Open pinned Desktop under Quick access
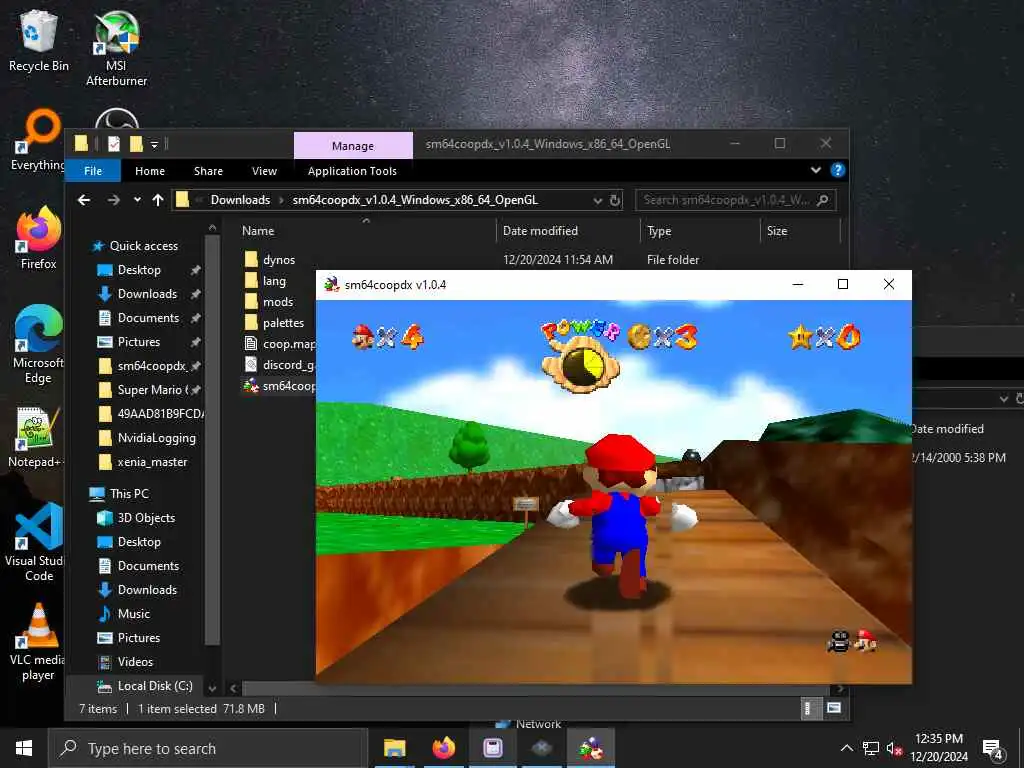Screen dimensions: 1024x768 tap(138, 270)
